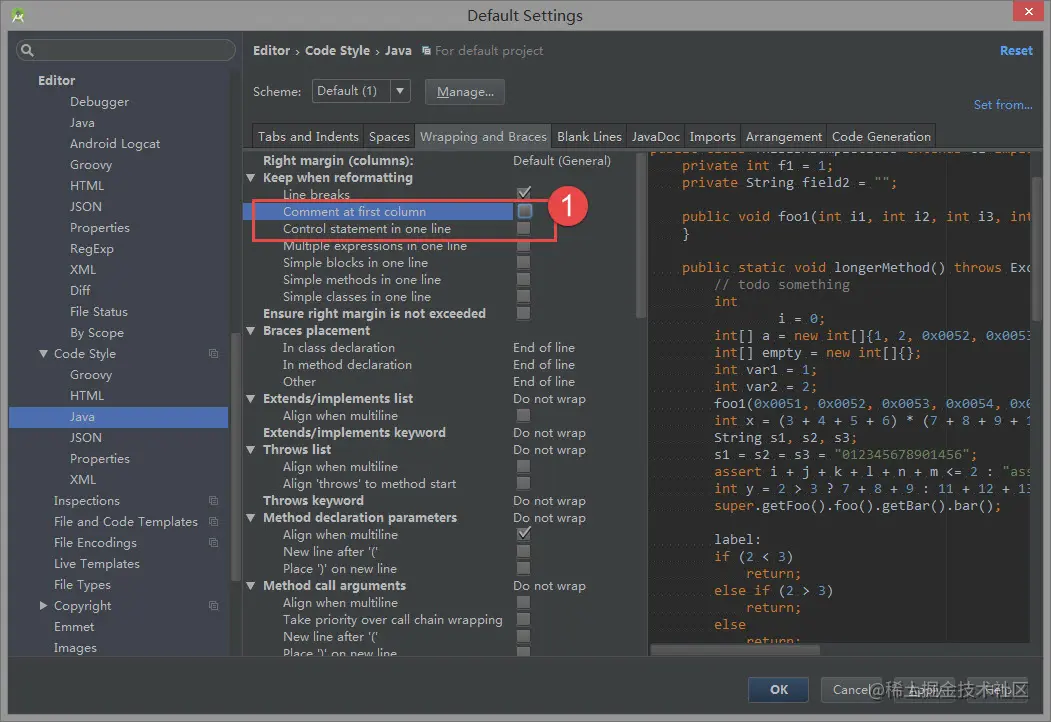Screen dimensions: 1051x722
Task: Open the JavaDoc tab
Action: pyautogui.click(x=656, y=136)
